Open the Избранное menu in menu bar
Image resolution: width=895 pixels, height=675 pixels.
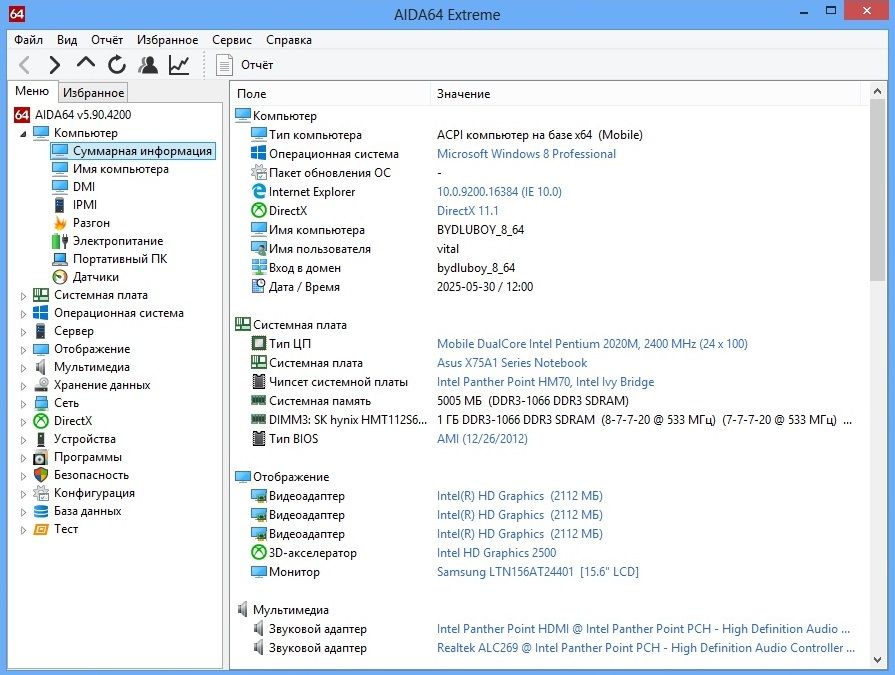[167, 40]
